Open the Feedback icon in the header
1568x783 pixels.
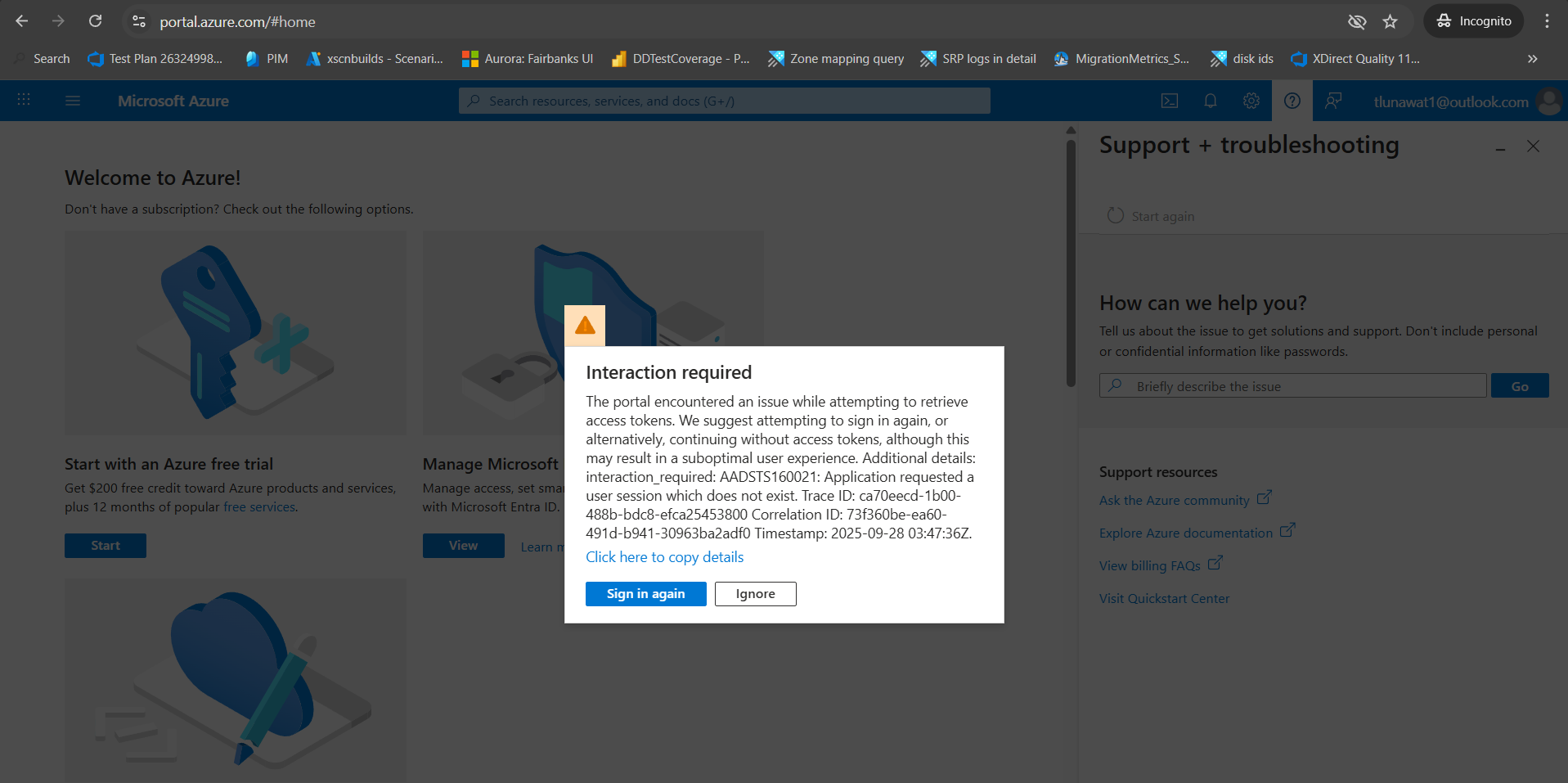click(x=1333, y=101)
